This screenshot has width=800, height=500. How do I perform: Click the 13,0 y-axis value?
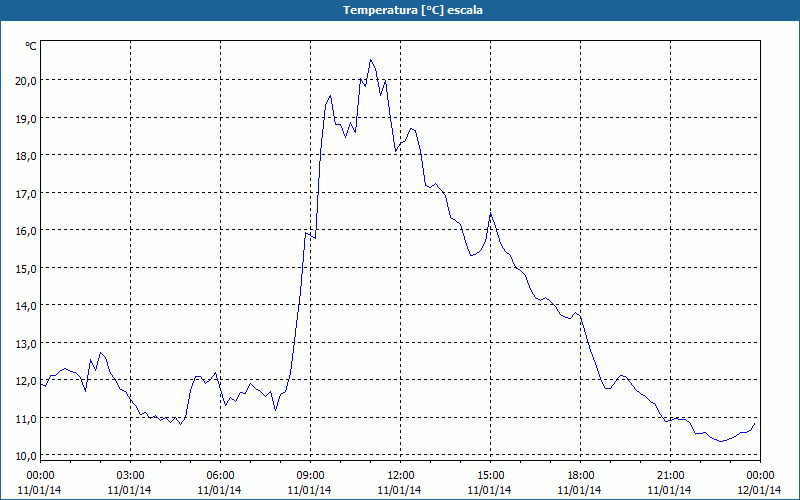pyautogui.click(x=27, y=344)
